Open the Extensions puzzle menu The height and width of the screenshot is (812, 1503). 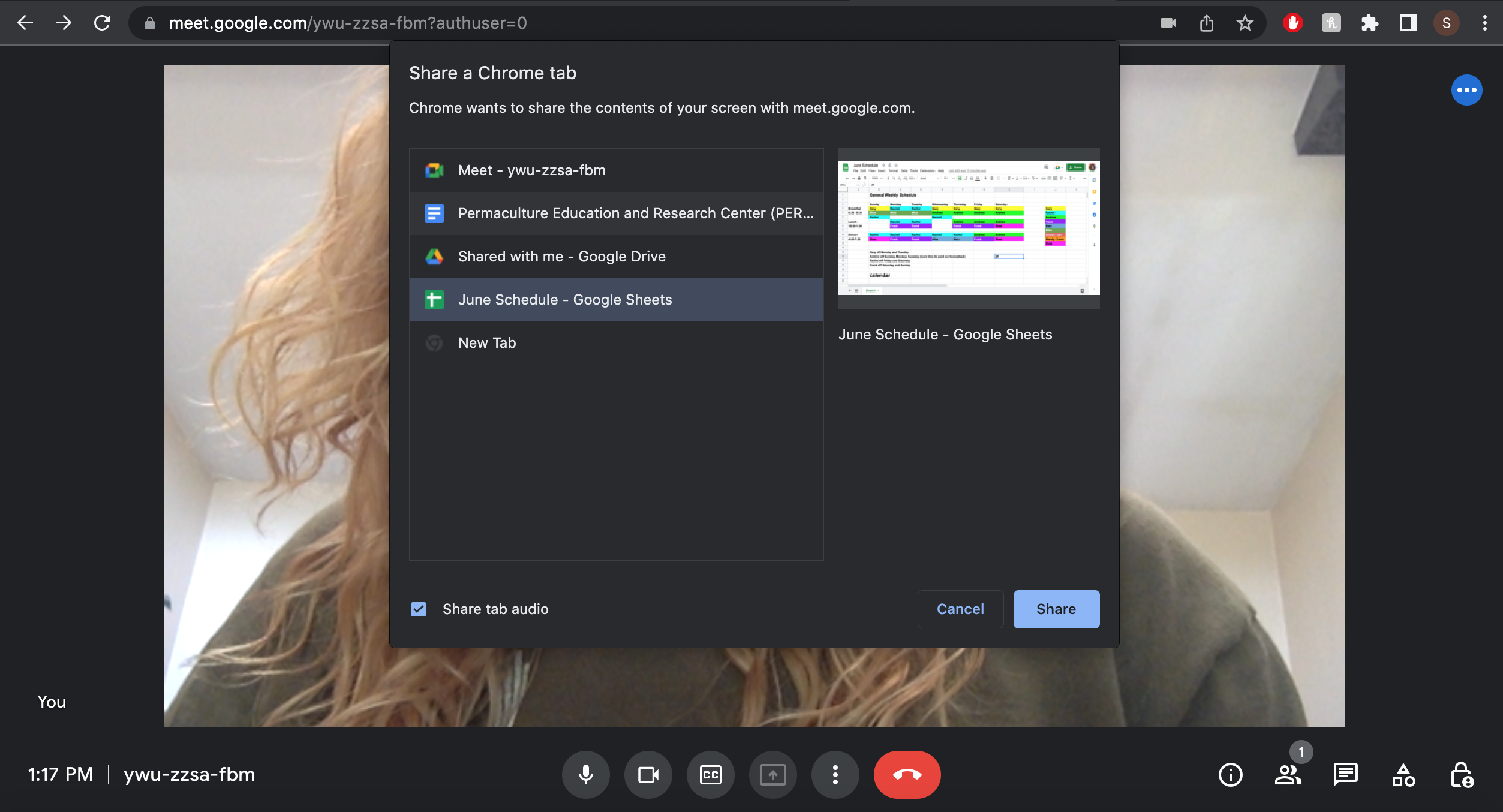1369,23
